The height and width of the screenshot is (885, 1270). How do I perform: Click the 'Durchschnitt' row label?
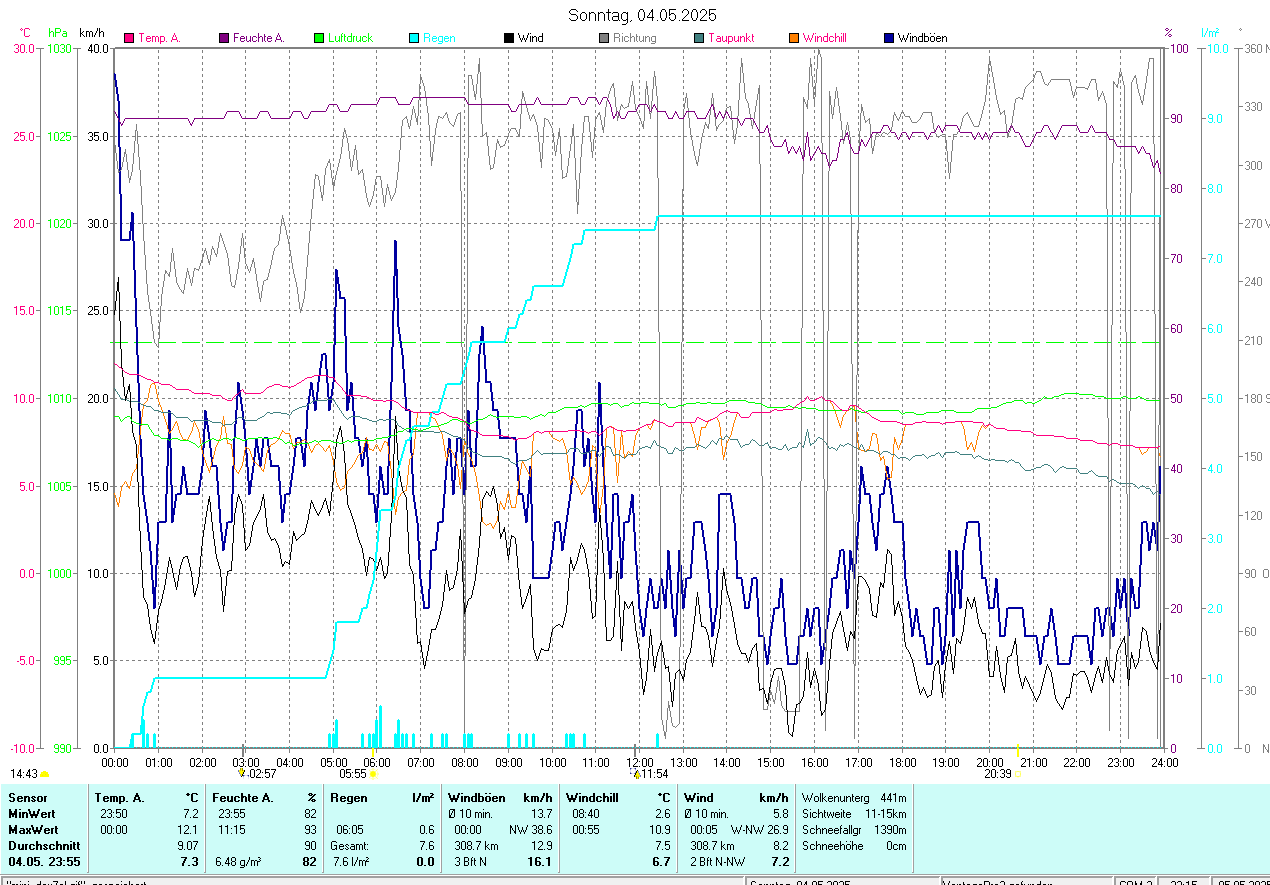click(42, 846)
